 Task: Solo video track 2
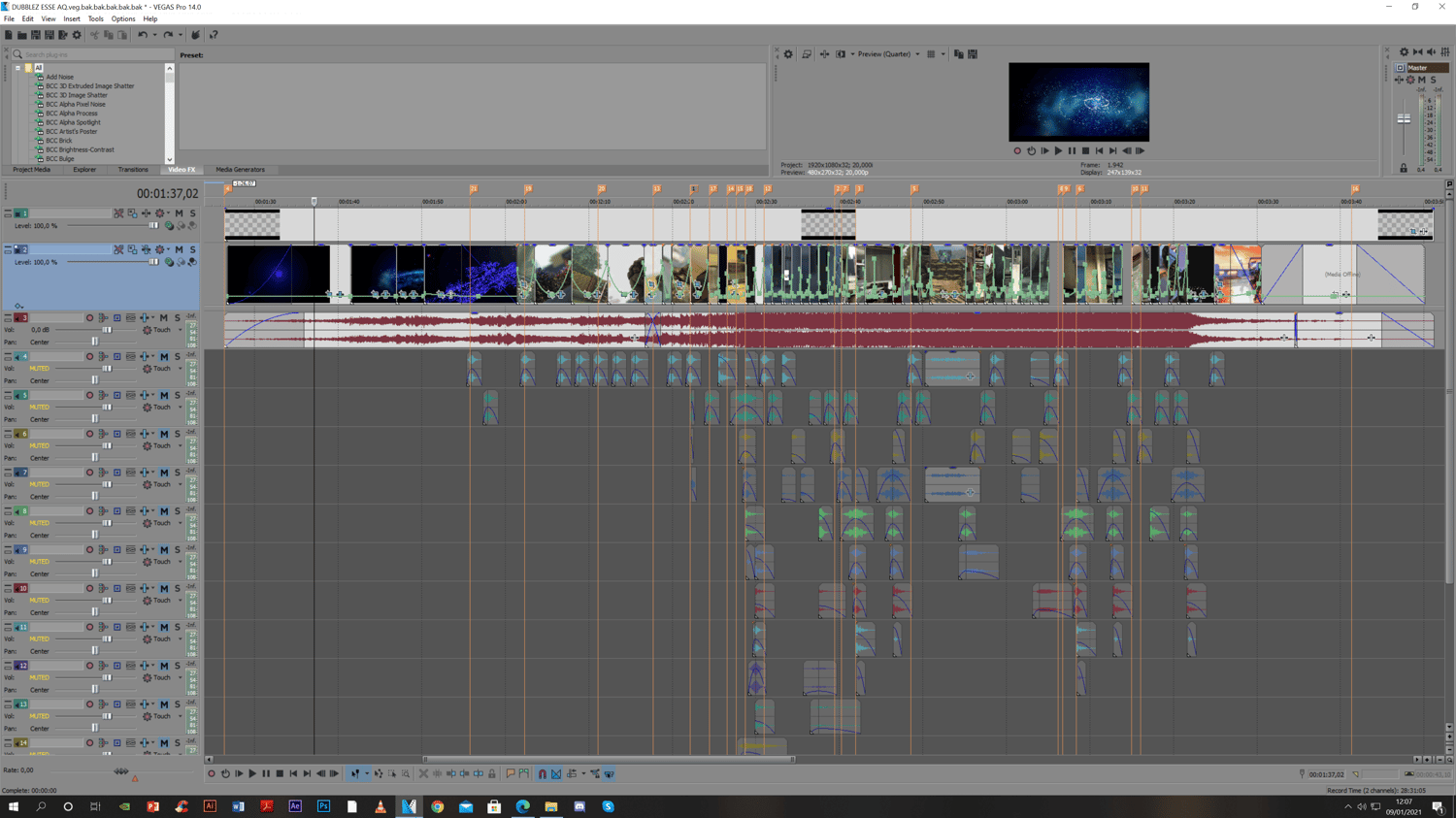[x=192, y=250]
